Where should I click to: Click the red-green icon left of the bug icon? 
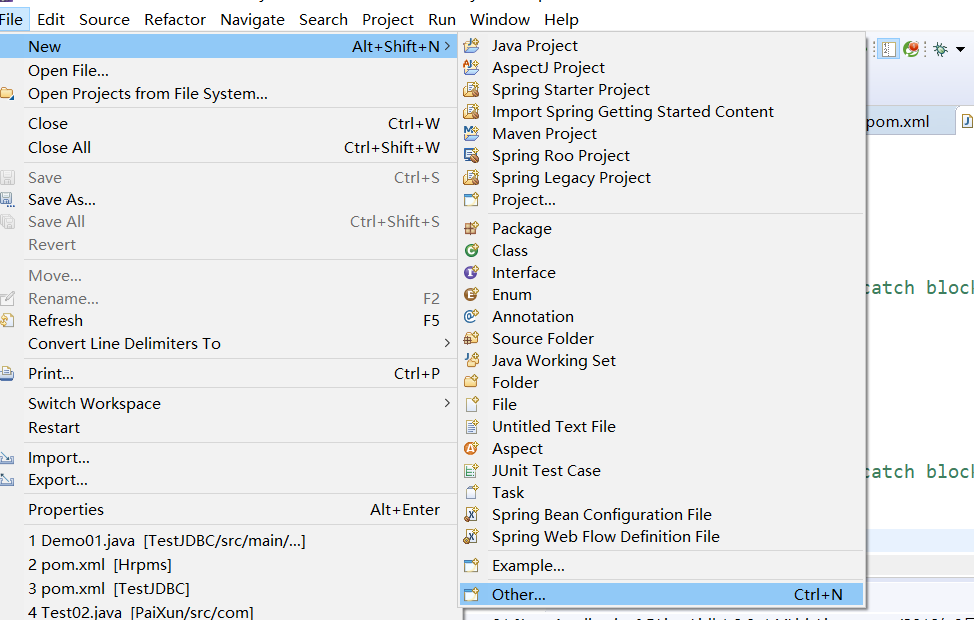pos(911,49)
